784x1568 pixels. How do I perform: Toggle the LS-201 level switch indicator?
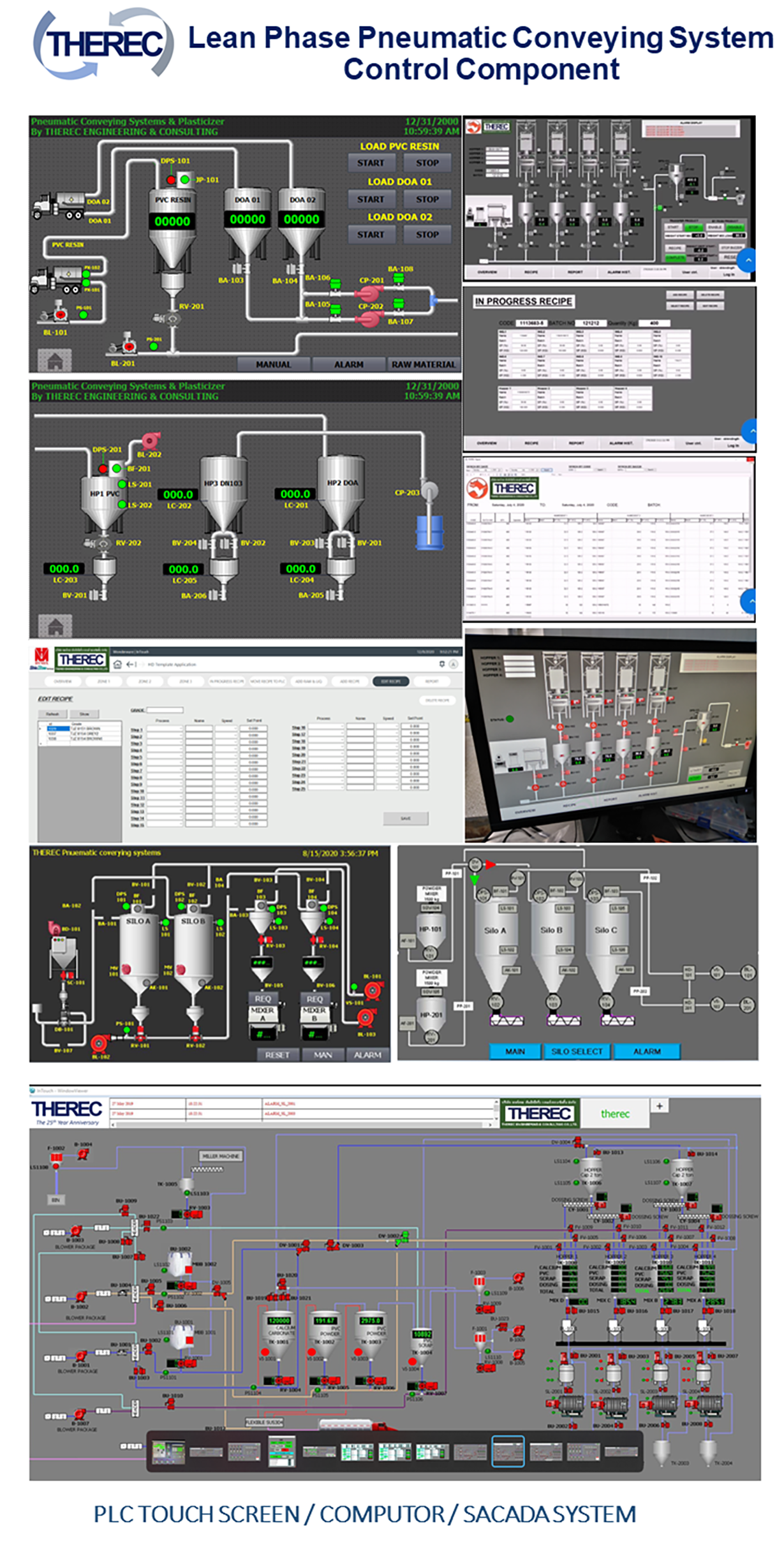pos(122,484)
